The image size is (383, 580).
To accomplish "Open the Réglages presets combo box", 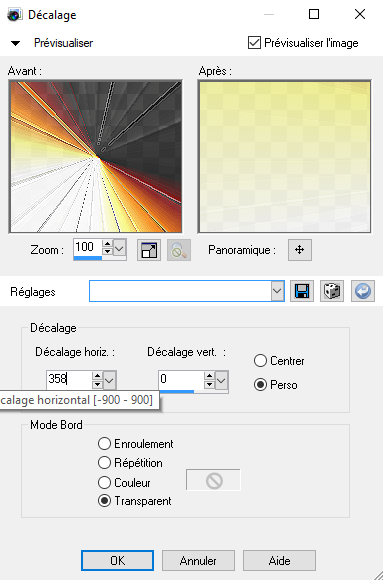I will click(x=187, y=291).
